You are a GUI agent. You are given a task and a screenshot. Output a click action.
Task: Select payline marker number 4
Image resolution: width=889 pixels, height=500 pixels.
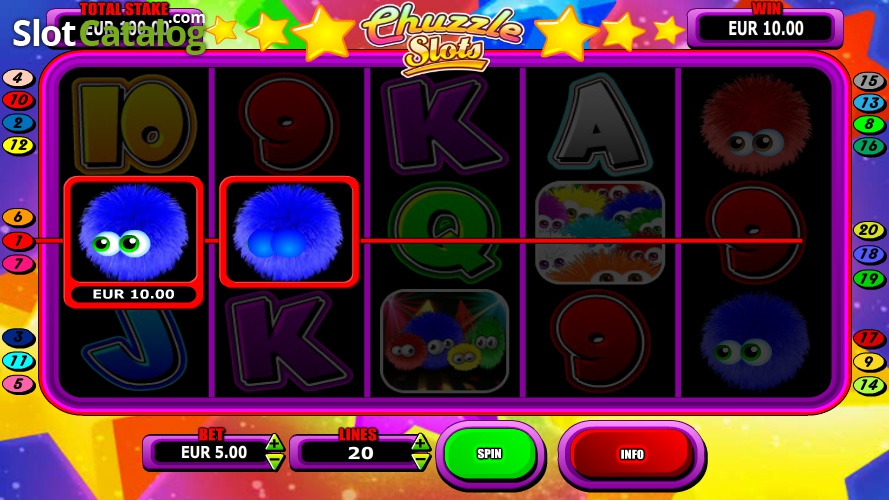(x=18, y=78)
